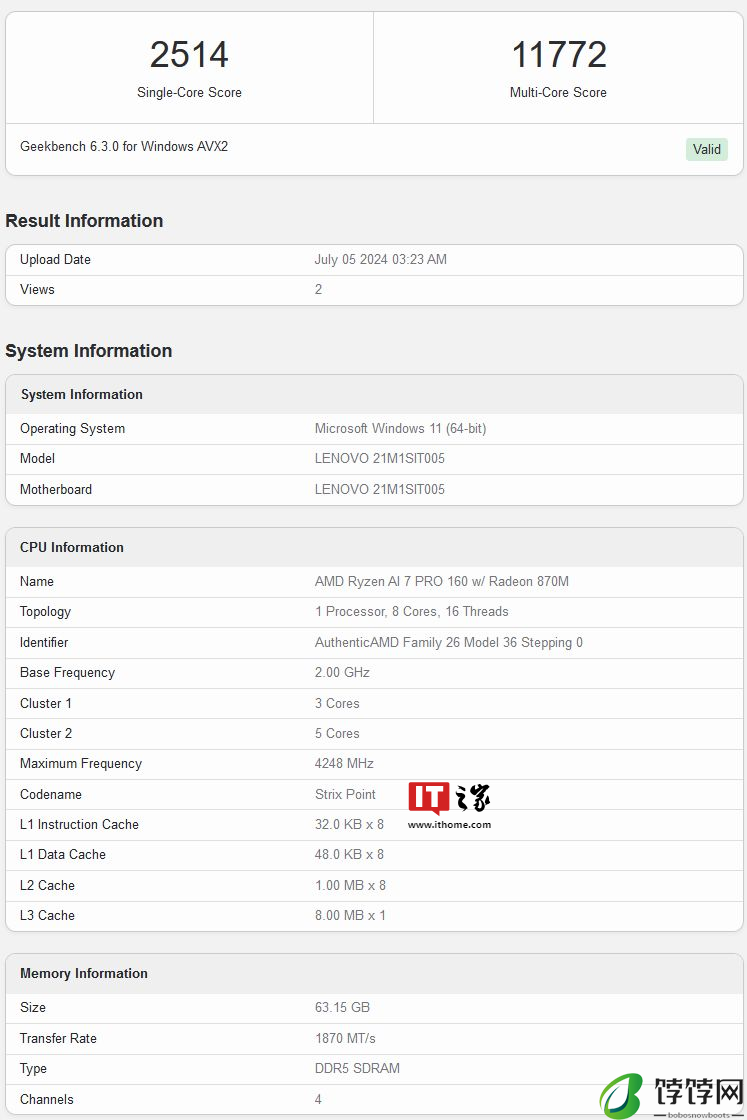Click the Identifier label
747x1120 pixels.
(x=44, y=642)
